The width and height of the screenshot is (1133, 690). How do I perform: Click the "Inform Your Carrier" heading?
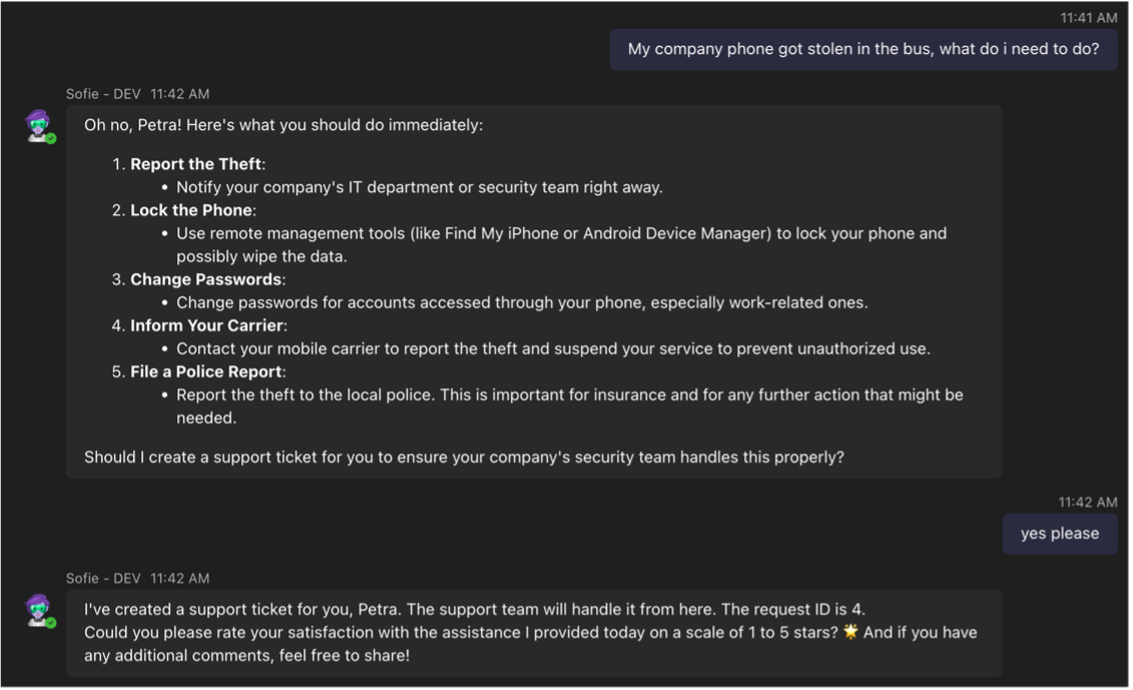[x=207, y=325]
